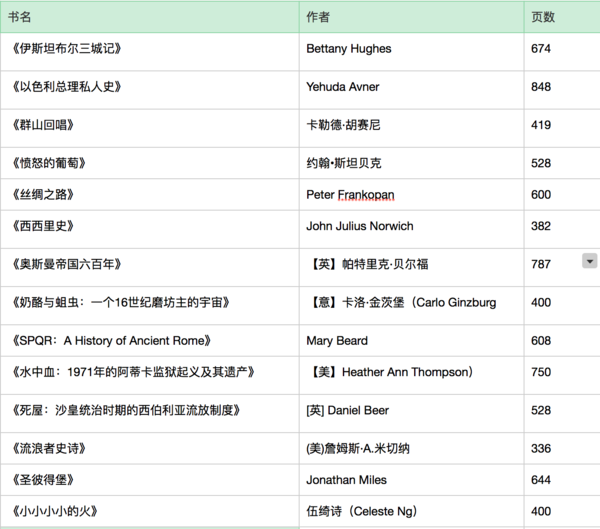600x529 pixels.
Task: Select the page count 382
Action: tap(541, 226)
